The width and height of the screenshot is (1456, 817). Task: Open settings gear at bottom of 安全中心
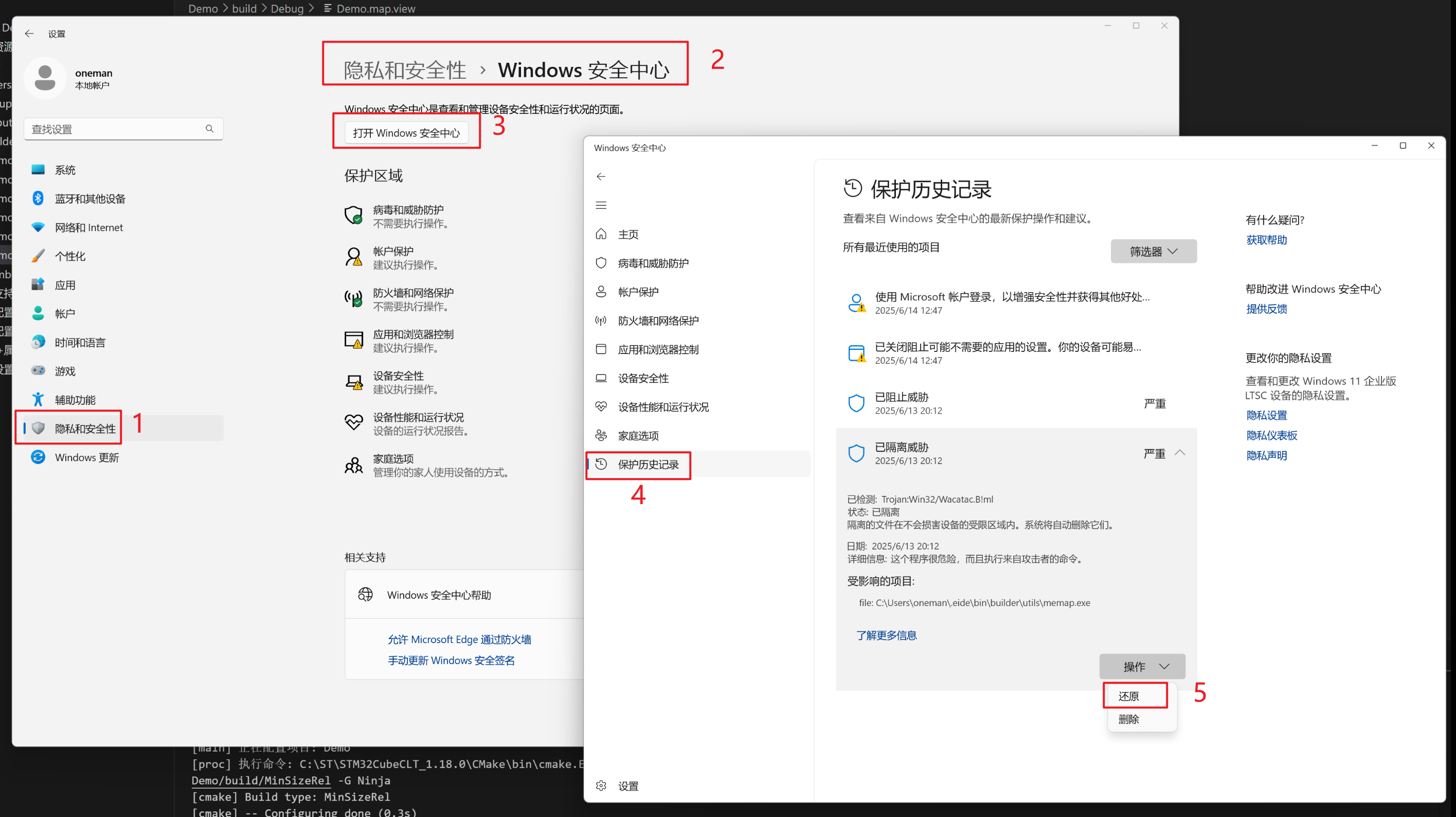(x=601, y=785)
